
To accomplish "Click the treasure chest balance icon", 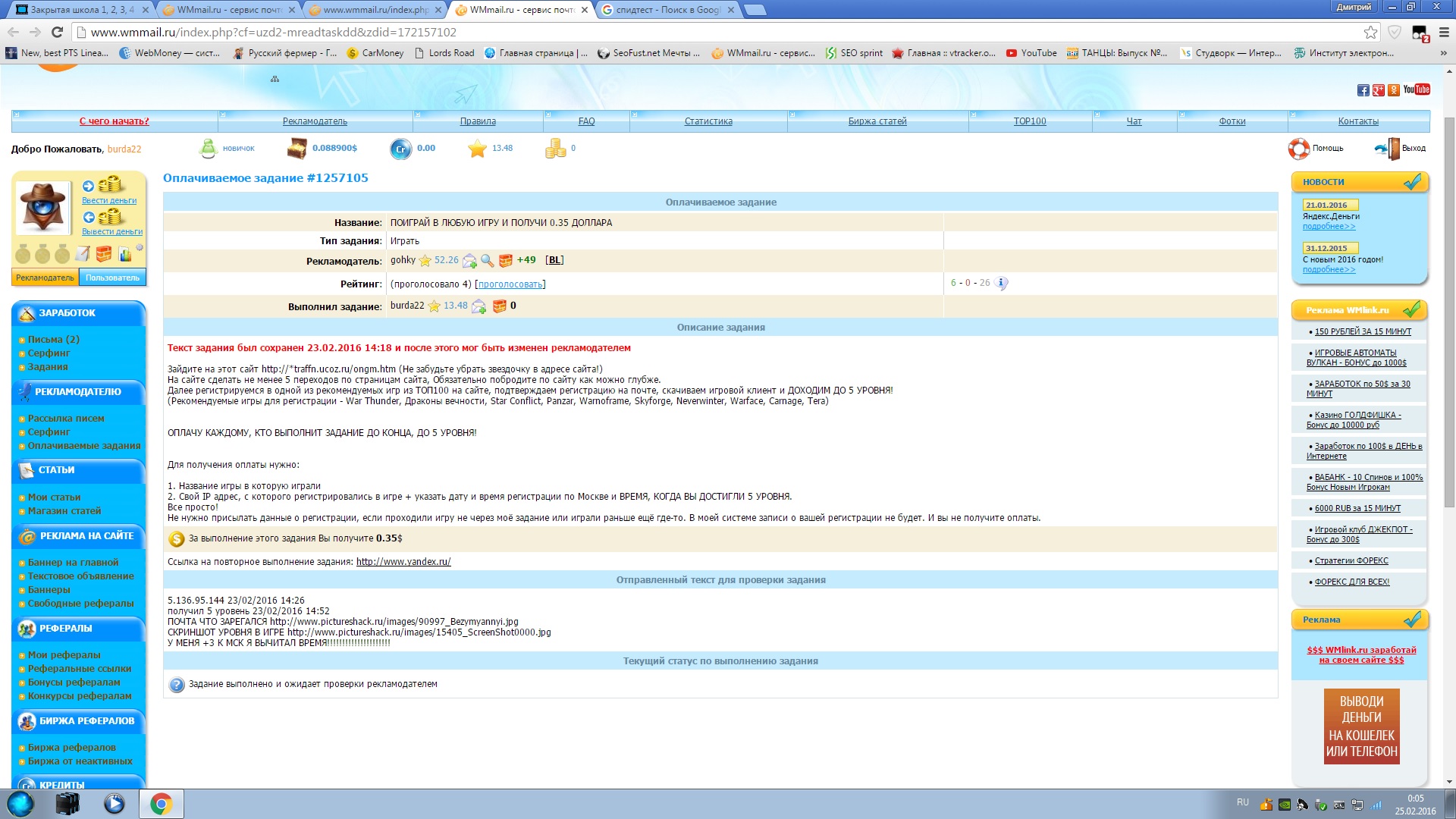I will (297, 149).
